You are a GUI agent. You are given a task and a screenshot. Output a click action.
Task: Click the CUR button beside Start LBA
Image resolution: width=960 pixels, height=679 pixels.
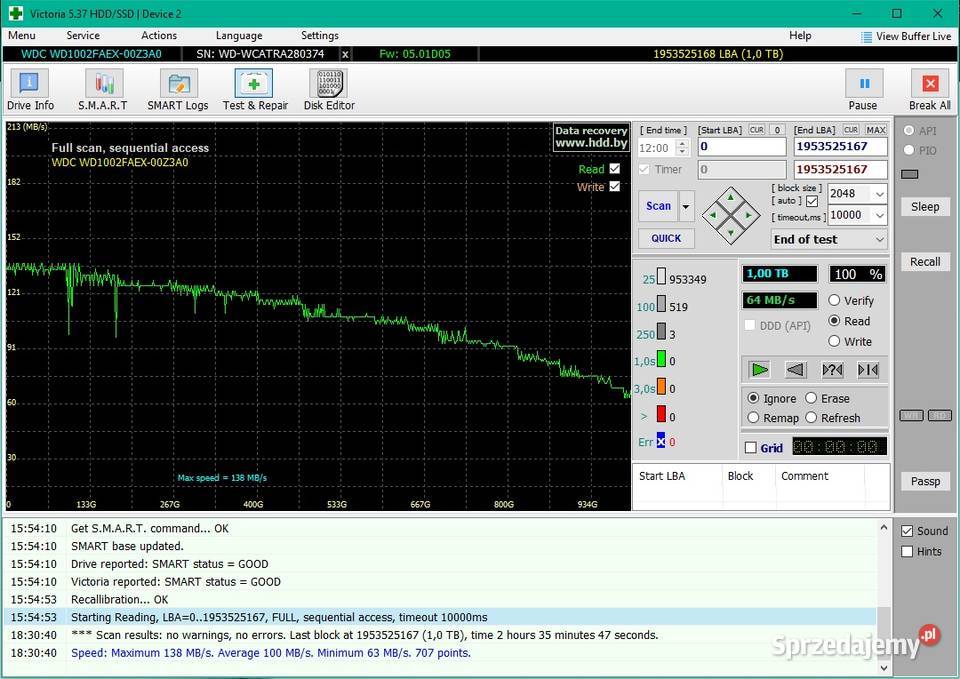click(x=757, y=130)
